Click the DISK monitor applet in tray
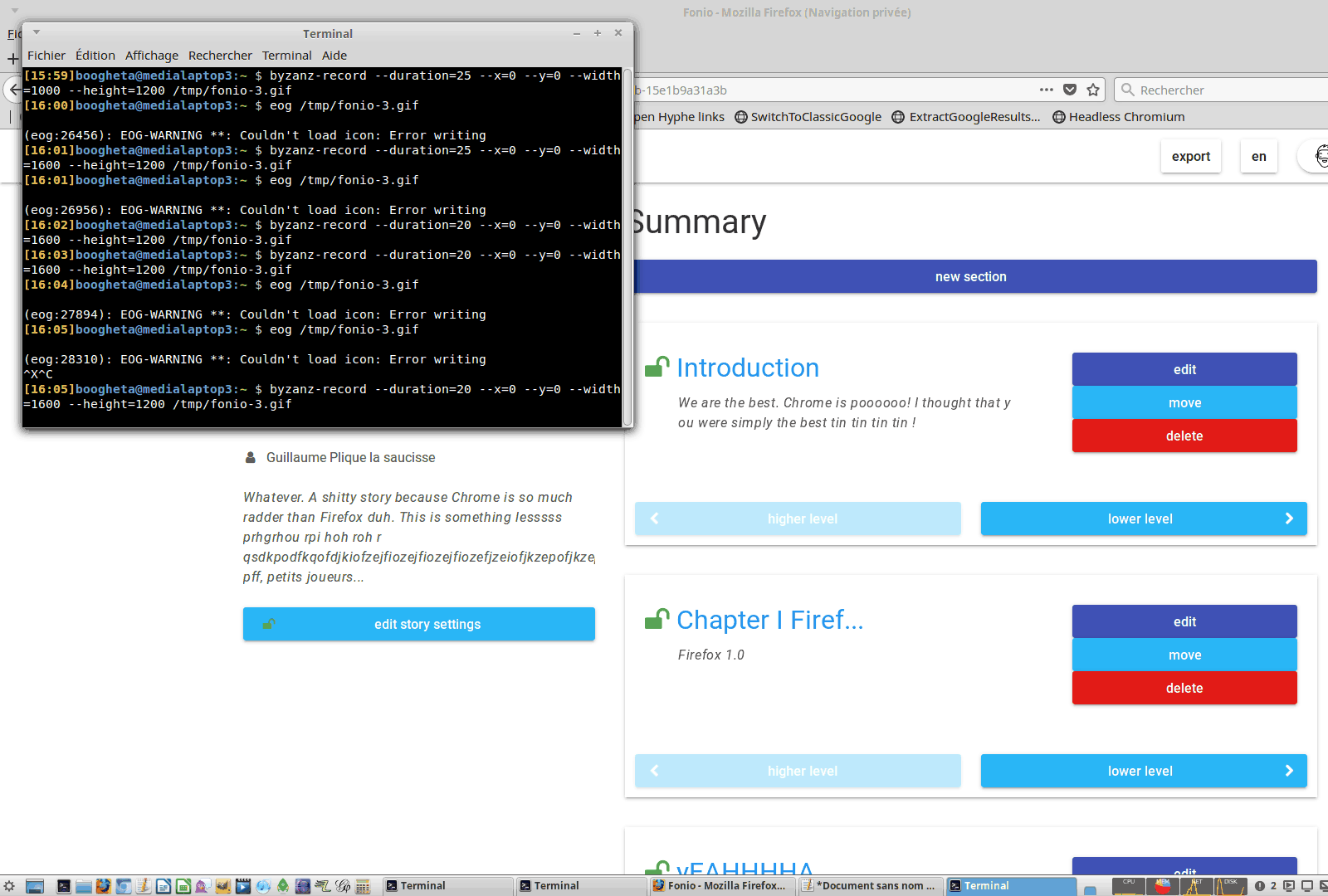 coord(1231,886)
